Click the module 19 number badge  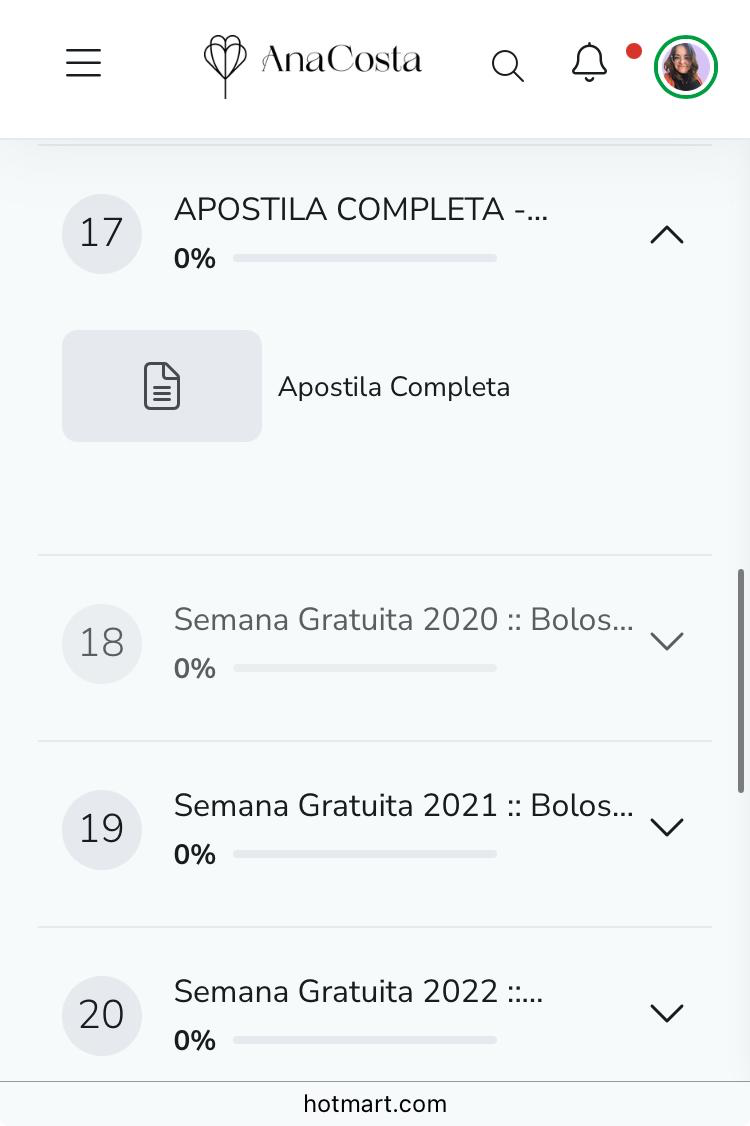pyautogui.click(x=102, y=829)
